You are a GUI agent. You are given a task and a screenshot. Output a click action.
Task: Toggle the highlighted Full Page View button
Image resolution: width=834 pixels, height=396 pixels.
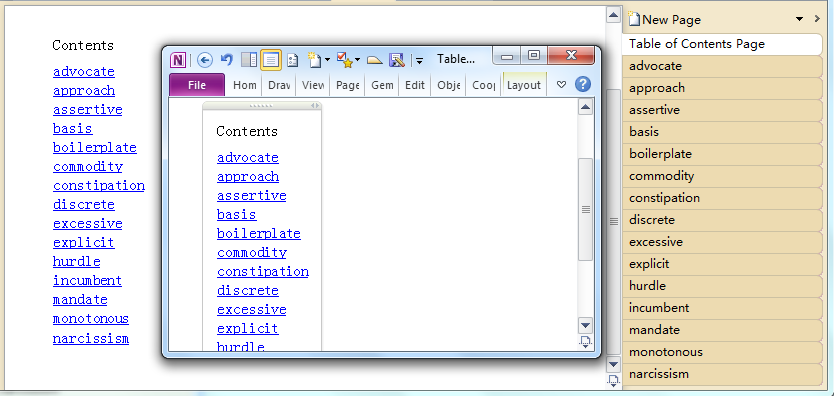(271, 60)
